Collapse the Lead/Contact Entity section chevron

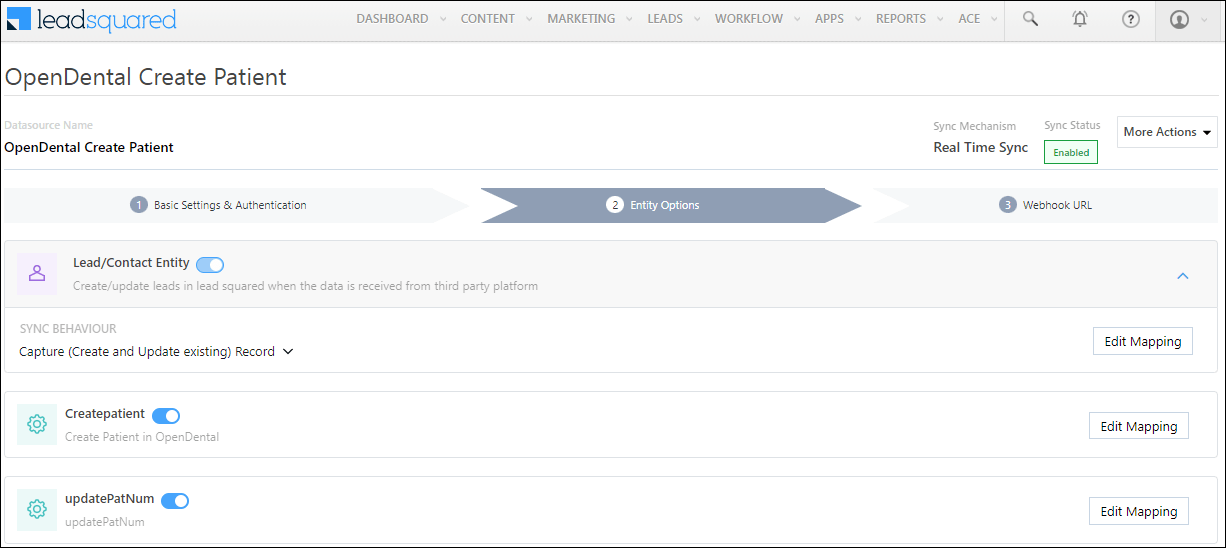(x=1183, y=275)
